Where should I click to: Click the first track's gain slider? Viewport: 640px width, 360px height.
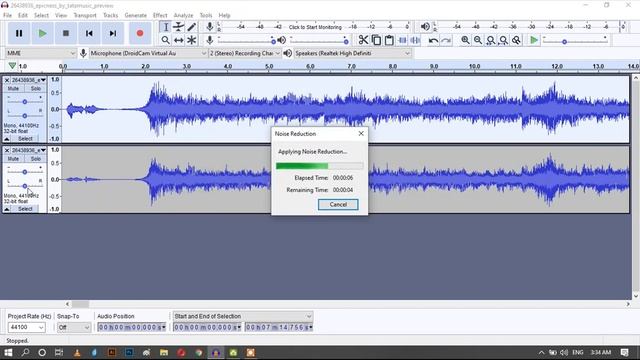point(24,101)
